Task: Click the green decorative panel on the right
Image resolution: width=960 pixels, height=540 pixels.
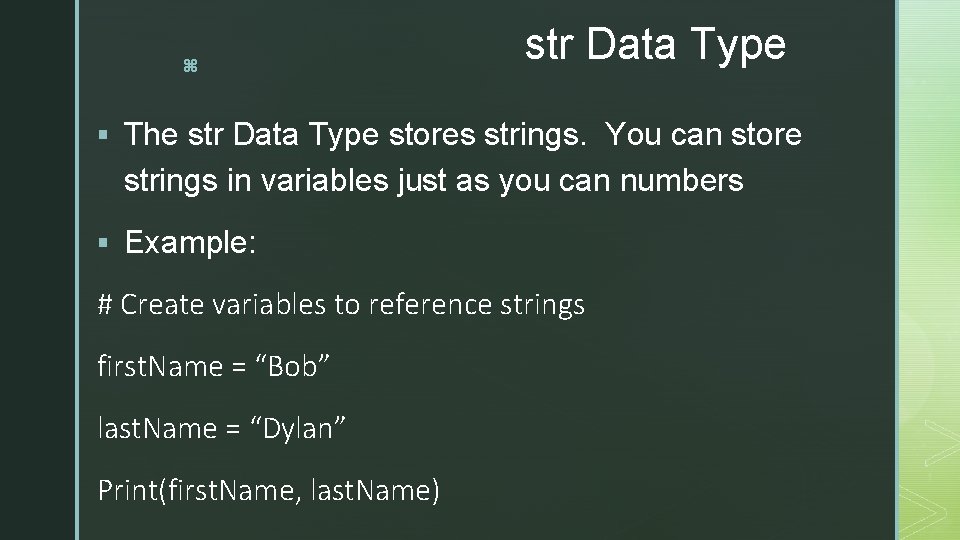Action: pos(929,270)
